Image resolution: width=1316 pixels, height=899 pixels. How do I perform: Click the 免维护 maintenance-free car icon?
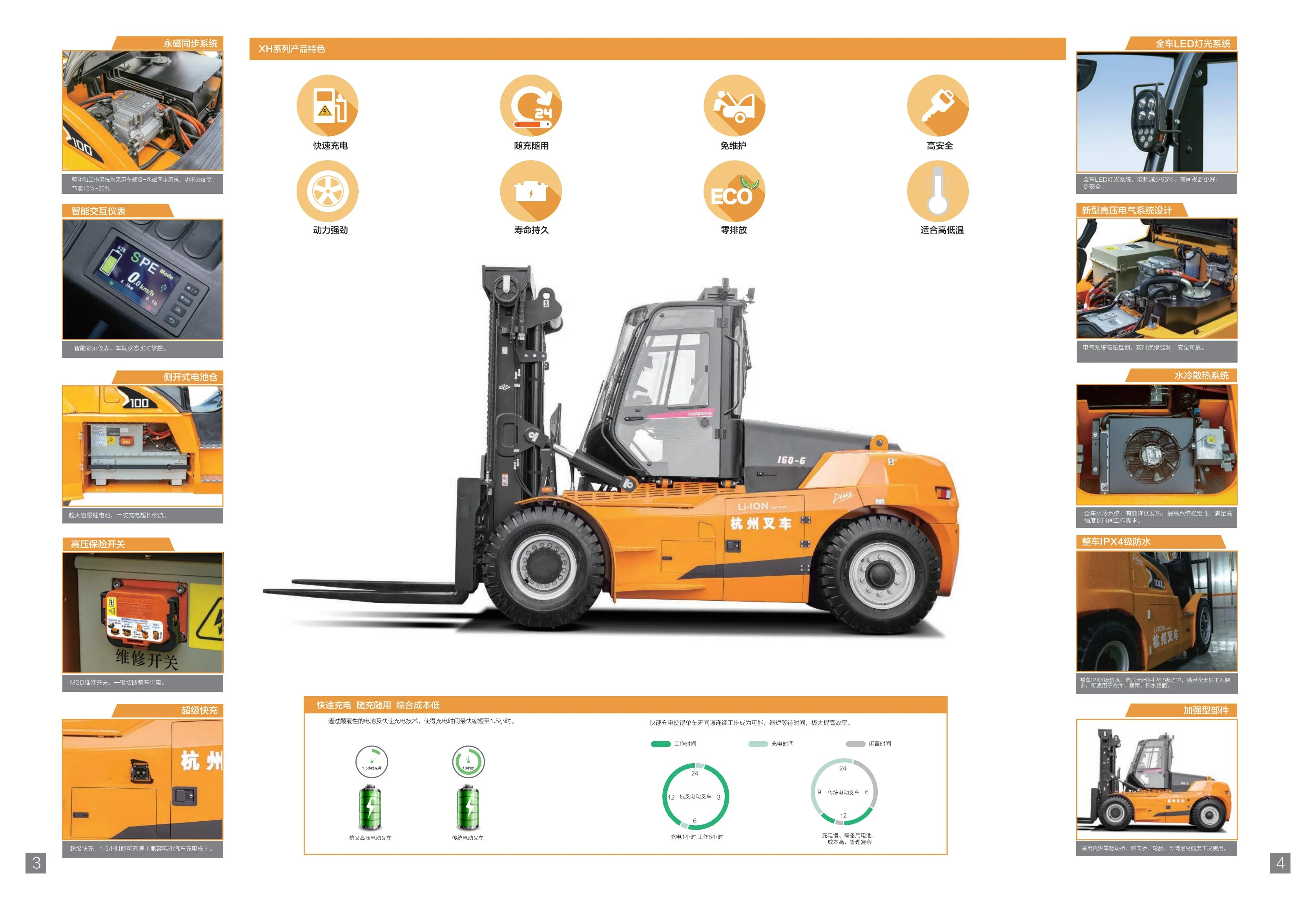click(734, 106)
